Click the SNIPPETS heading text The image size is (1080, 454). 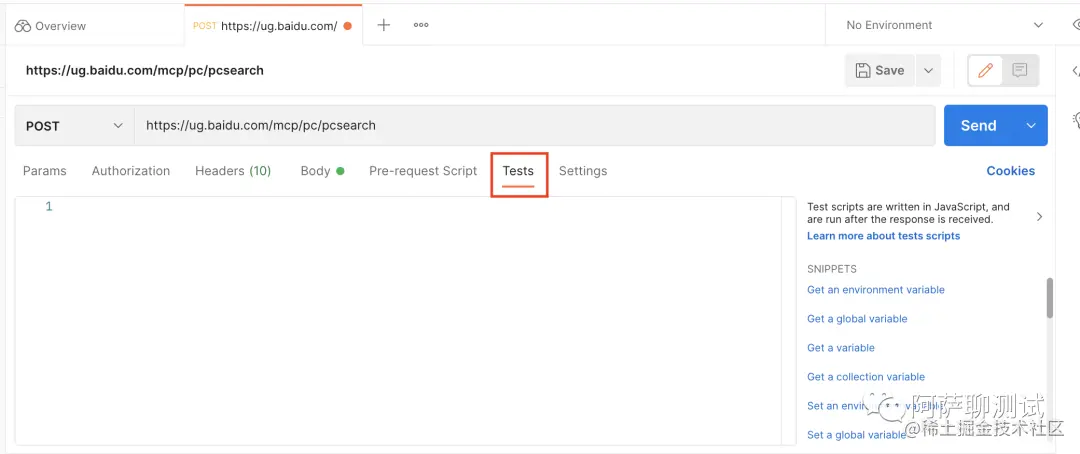[831, 269]
